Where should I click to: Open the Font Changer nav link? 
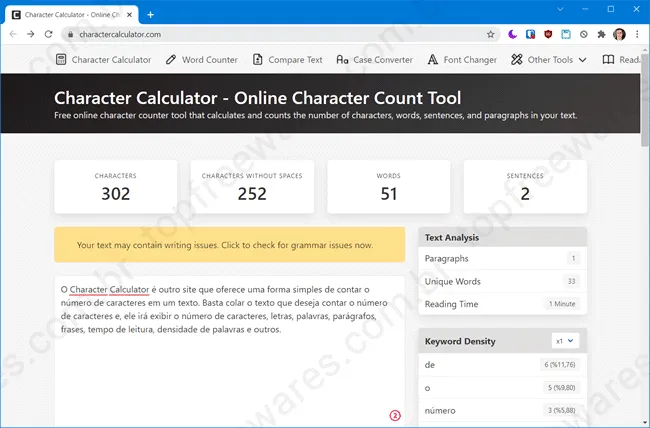pos(470,60)
